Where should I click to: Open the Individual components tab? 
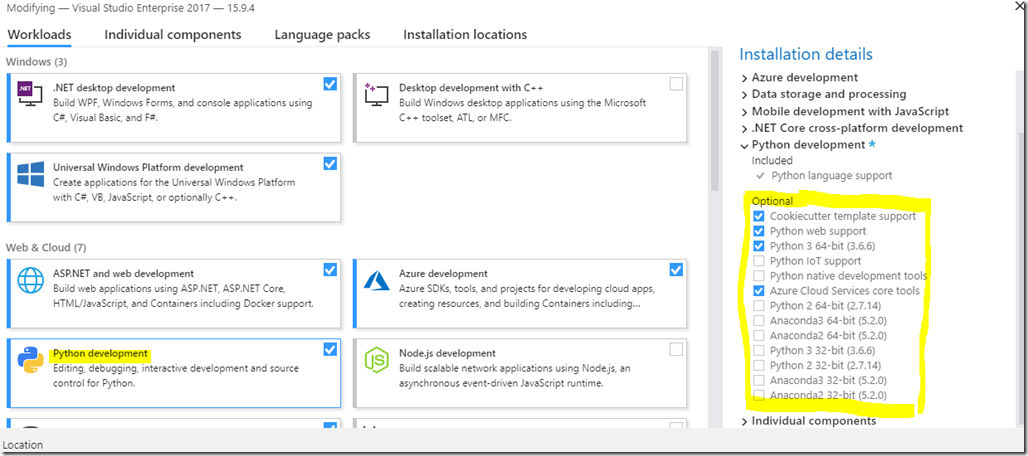click(173, 35)
